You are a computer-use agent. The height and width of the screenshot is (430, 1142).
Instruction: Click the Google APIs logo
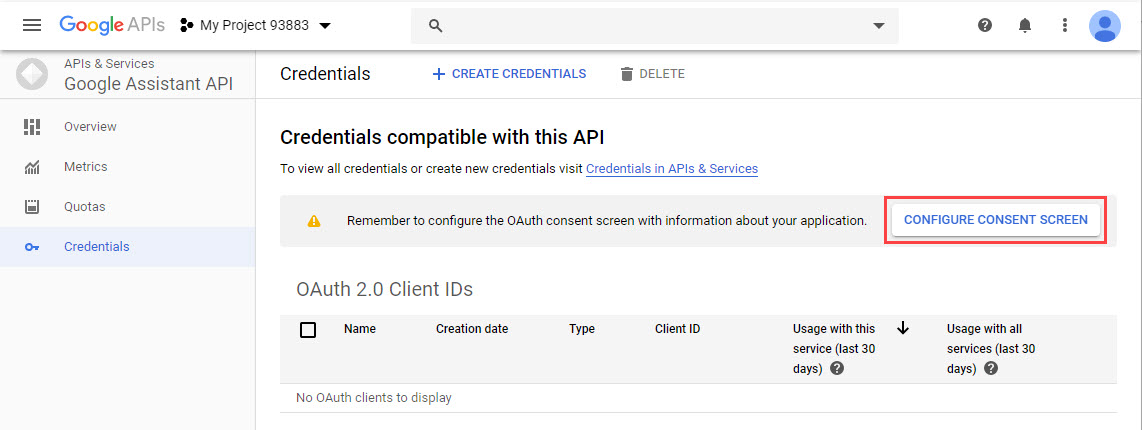pyautogui.click(x=113, y=26)
